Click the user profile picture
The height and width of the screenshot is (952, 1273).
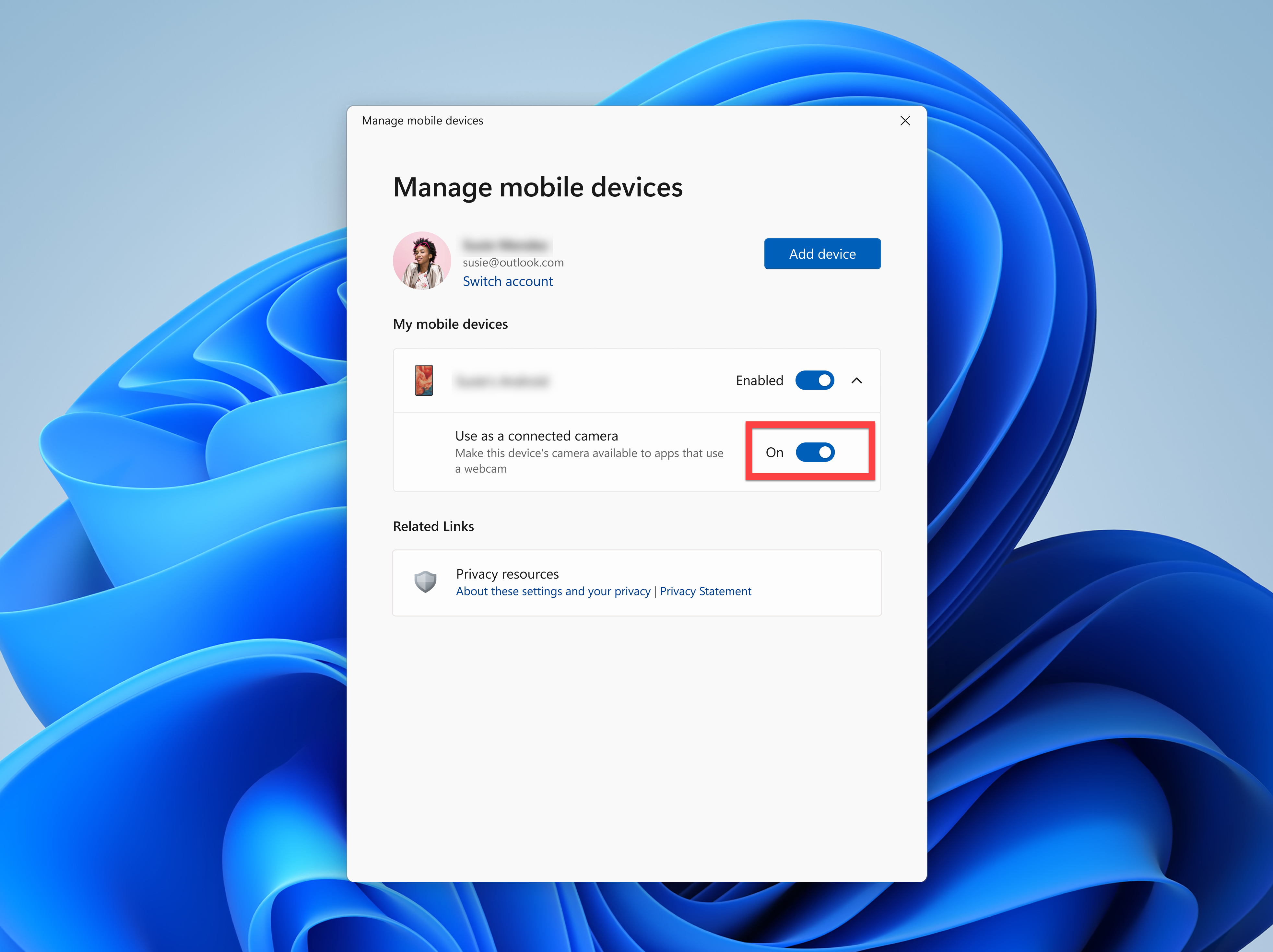click(422, 261)
